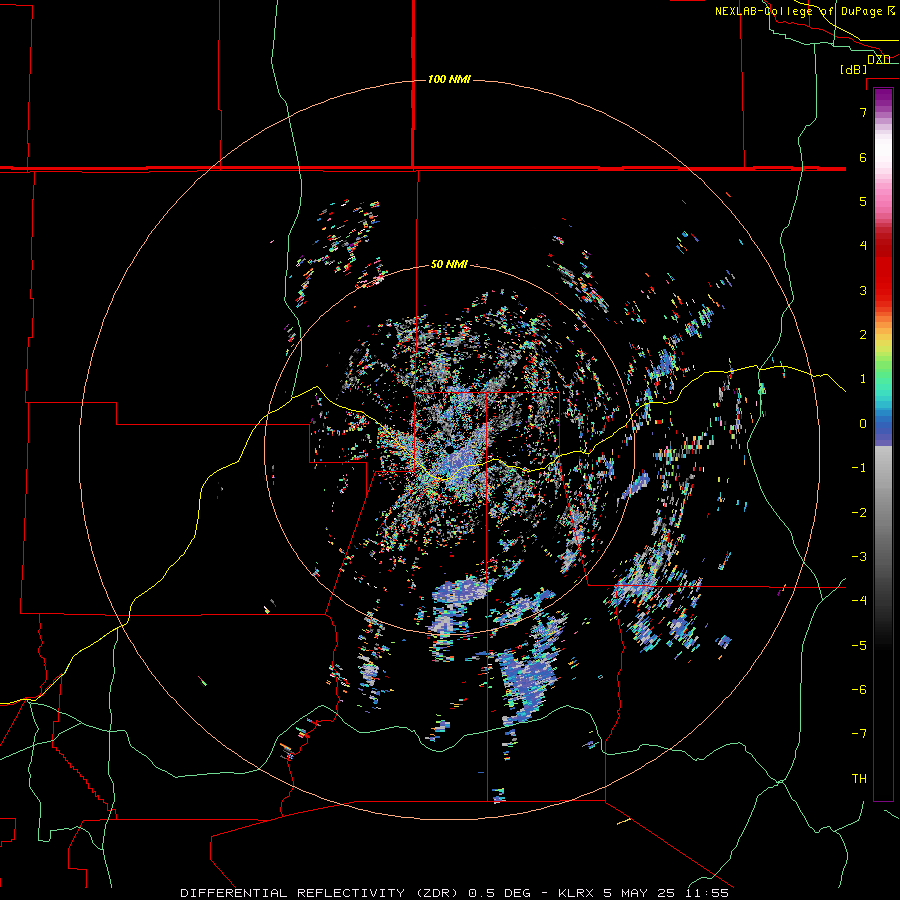
Task: Click the -5 value on color scale
Action: click(x=859, y=645)
